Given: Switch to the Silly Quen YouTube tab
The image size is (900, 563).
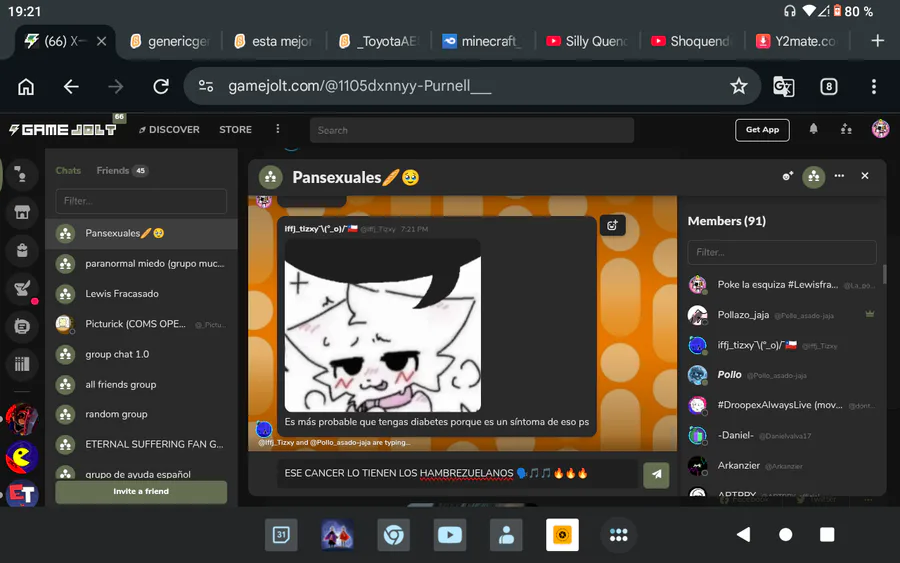Looking at the screenshot, I should coord(587,41).
